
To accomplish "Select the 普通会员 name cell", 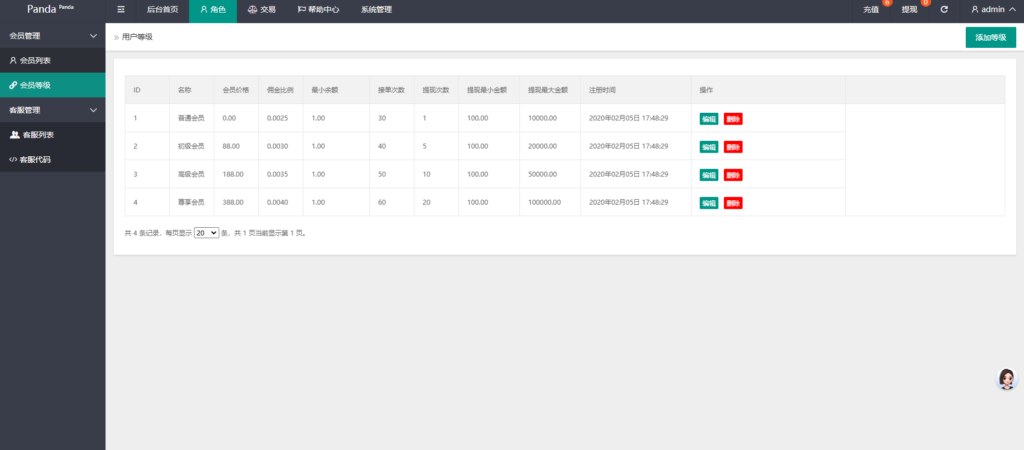I will 192,118.
